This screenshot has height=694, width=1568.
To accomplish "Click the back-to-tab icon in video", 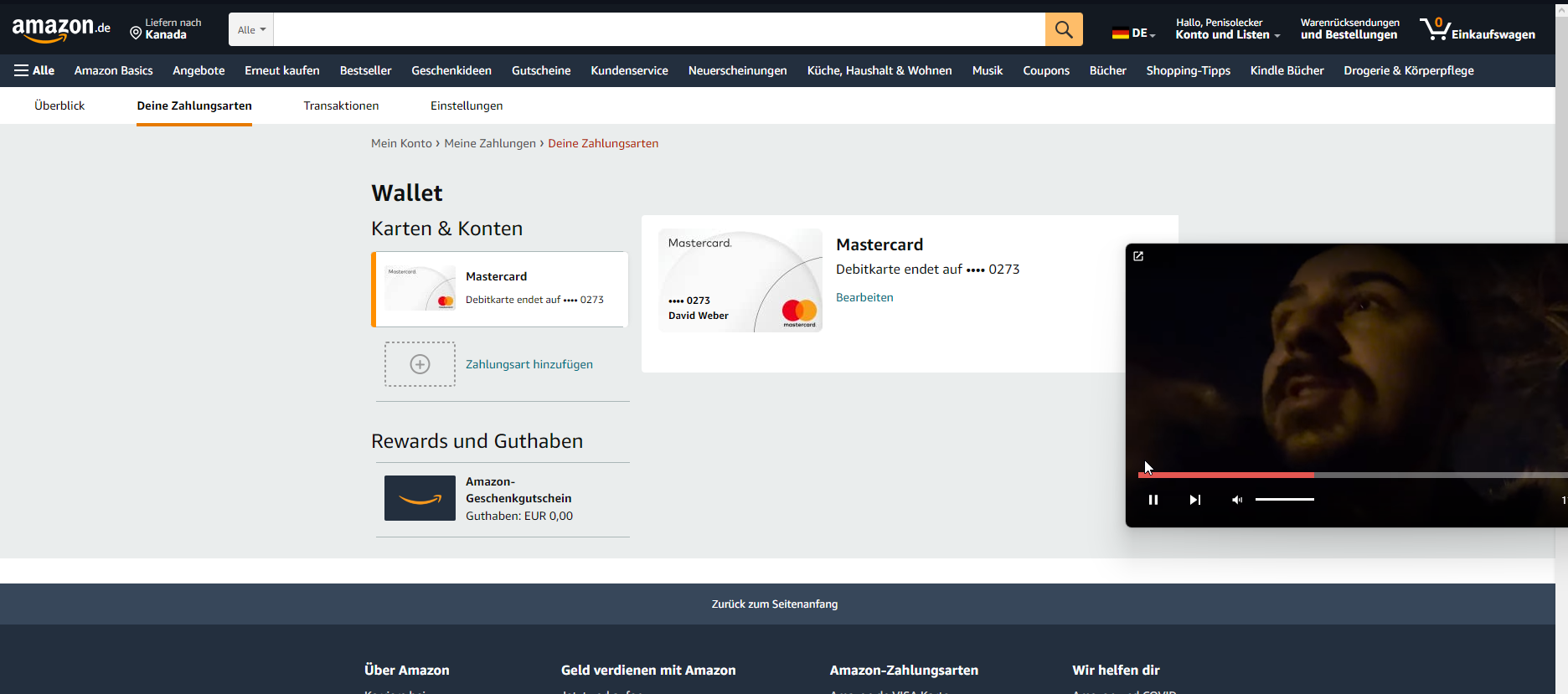I will click(x=1138, y=256).
